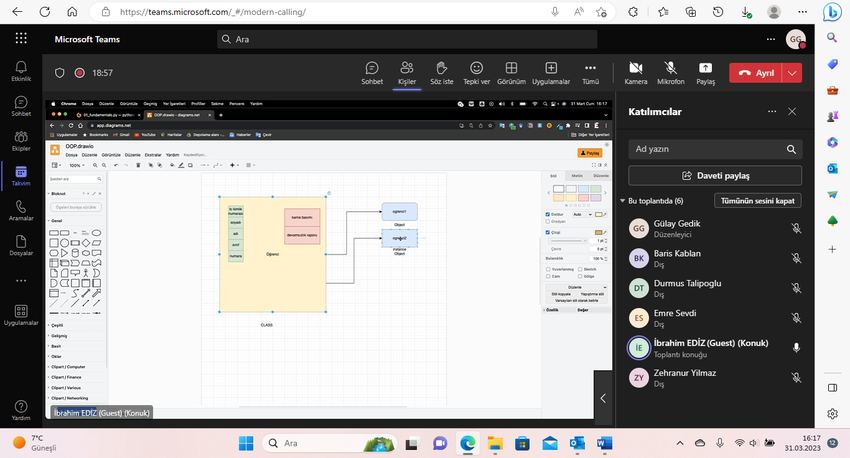This screenshot has width=850, height=458.
Task: Select participant Durmus Talipoglu
Action: [x=715, y=288]
